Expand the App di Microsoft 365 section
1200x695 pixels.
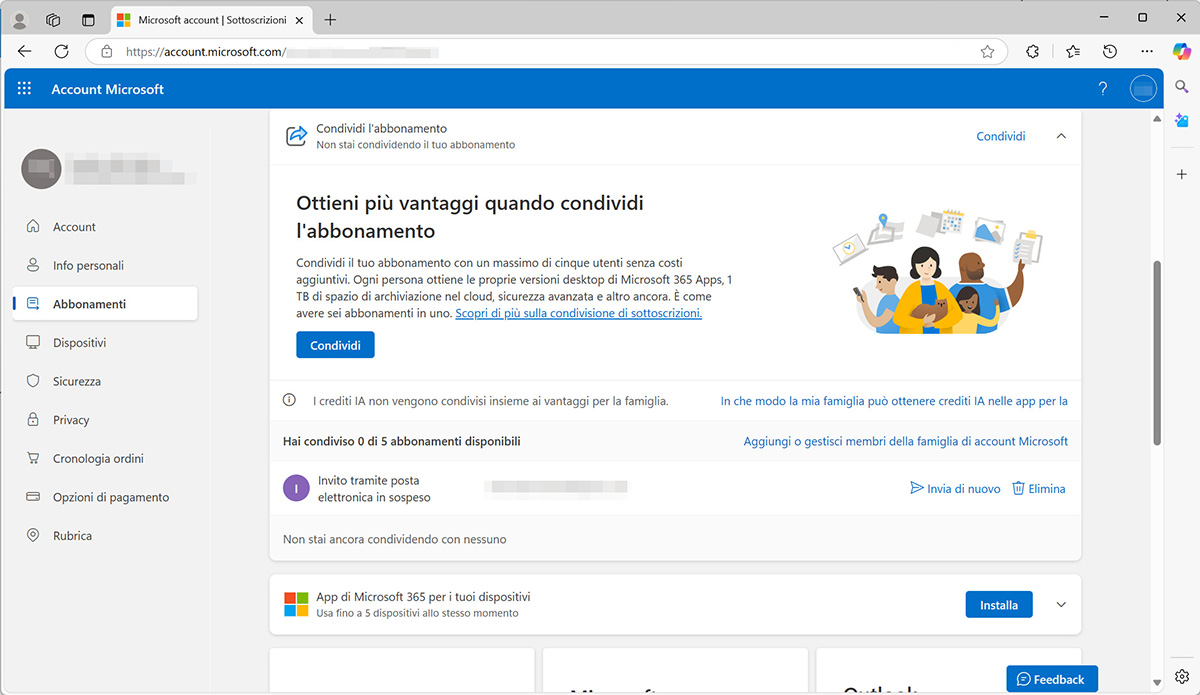(1060, 604)
